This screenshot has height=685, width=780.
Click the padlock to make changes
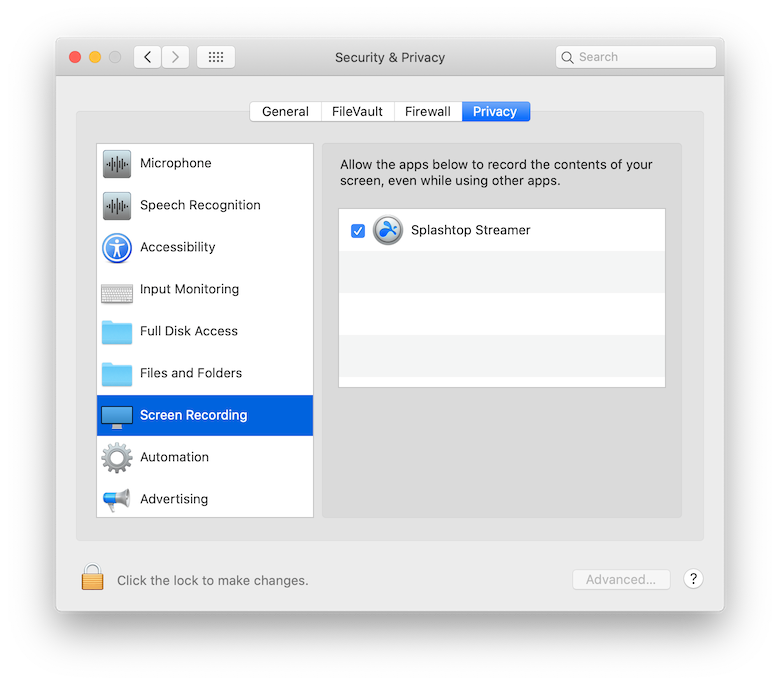(x=93, y=578)
